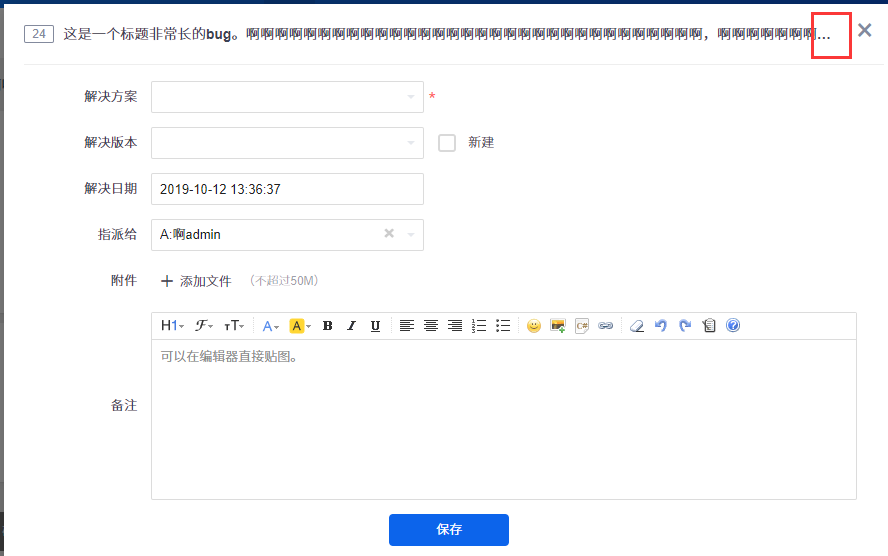Insert a code block
The width and height of the screenshot is (888, 556).
582,326
